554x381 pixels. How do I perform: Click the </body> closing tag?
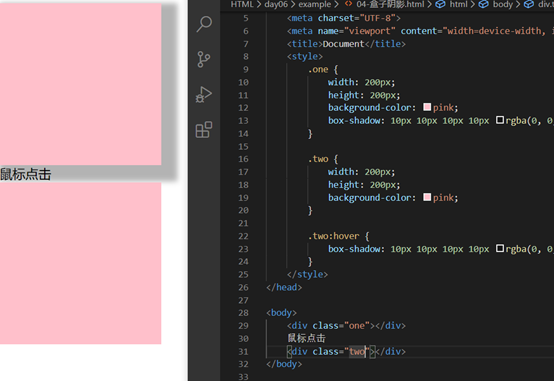pyautogui.click(x=284, y=364)
